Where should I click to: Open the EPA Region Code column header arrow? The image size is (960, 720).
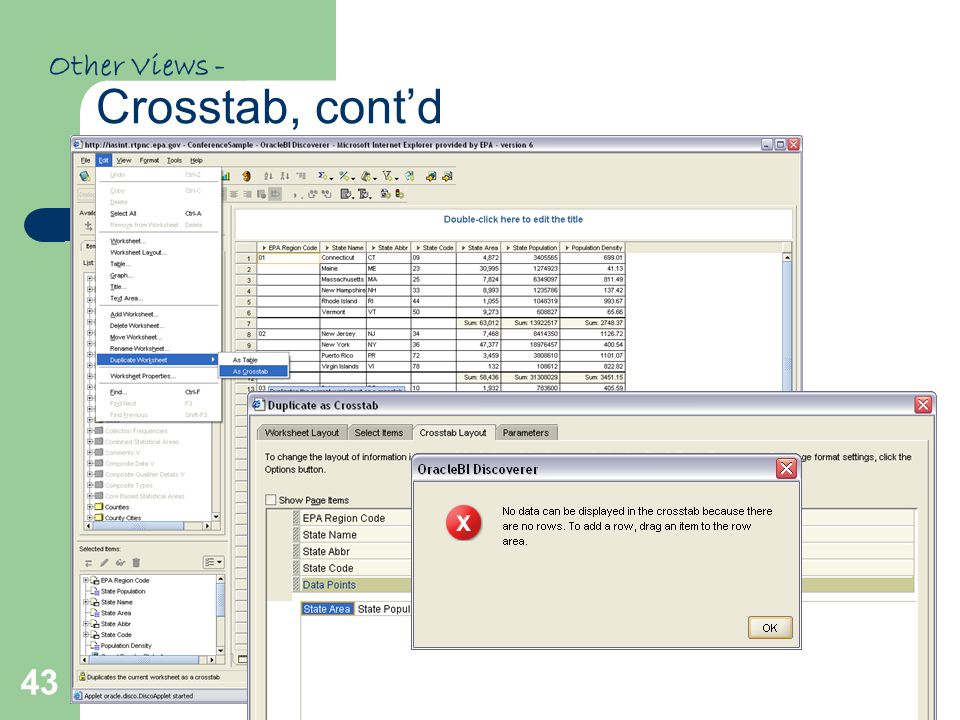[x=264, y=248]
